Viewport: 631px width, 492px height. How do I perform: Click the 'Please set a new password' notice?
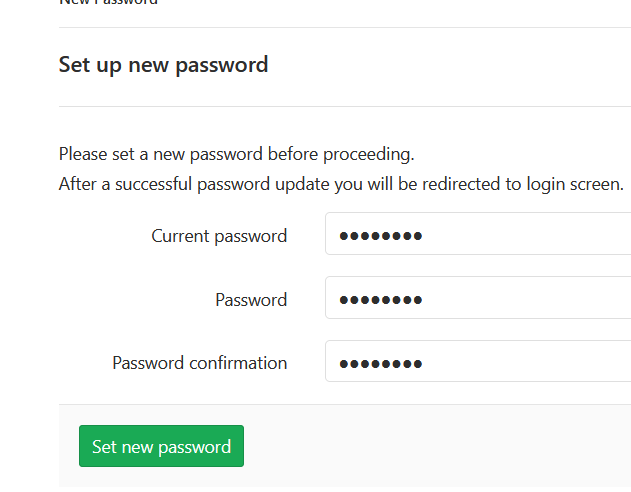(x=236, y=154)
